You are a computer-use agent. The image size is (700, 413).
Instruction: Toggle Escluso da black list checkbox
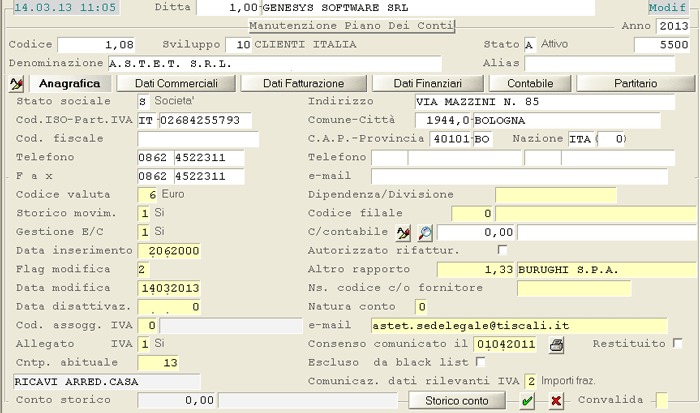(x=479, y=362)
